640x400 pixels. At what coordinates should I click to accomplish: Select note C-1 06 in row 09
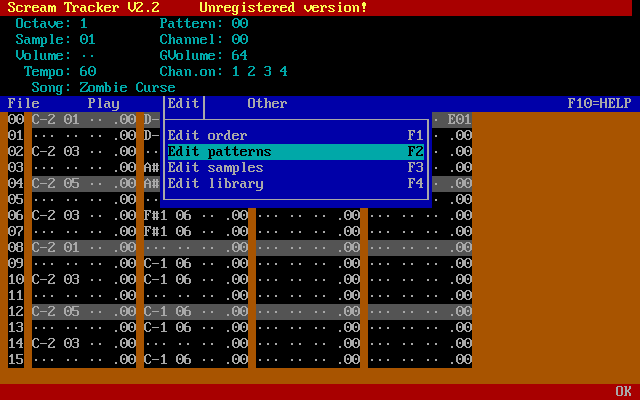click(167, 263)
